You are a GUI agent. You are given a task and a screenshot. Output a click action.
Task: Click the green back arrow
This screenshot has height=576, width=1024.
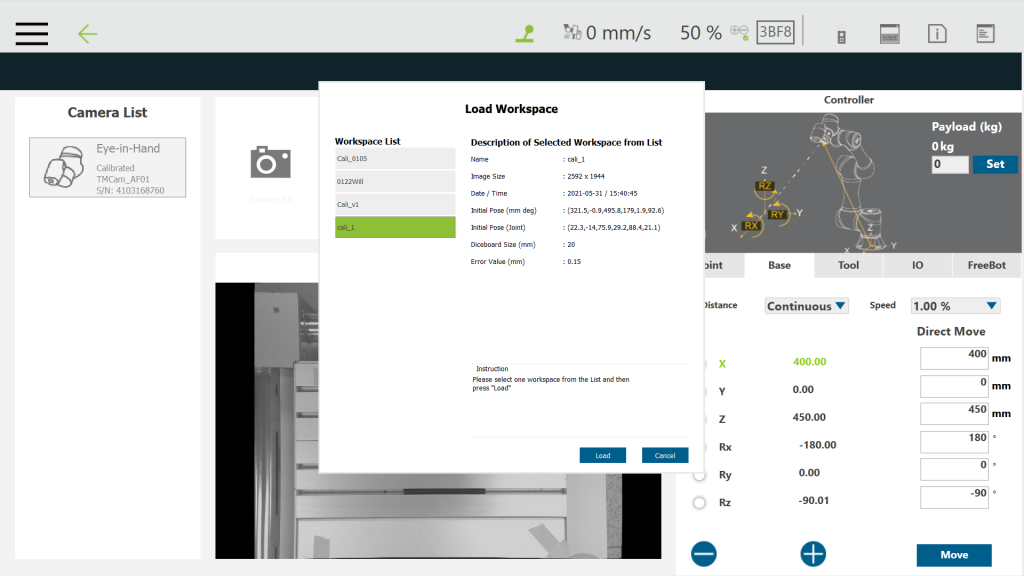[88, 33]
